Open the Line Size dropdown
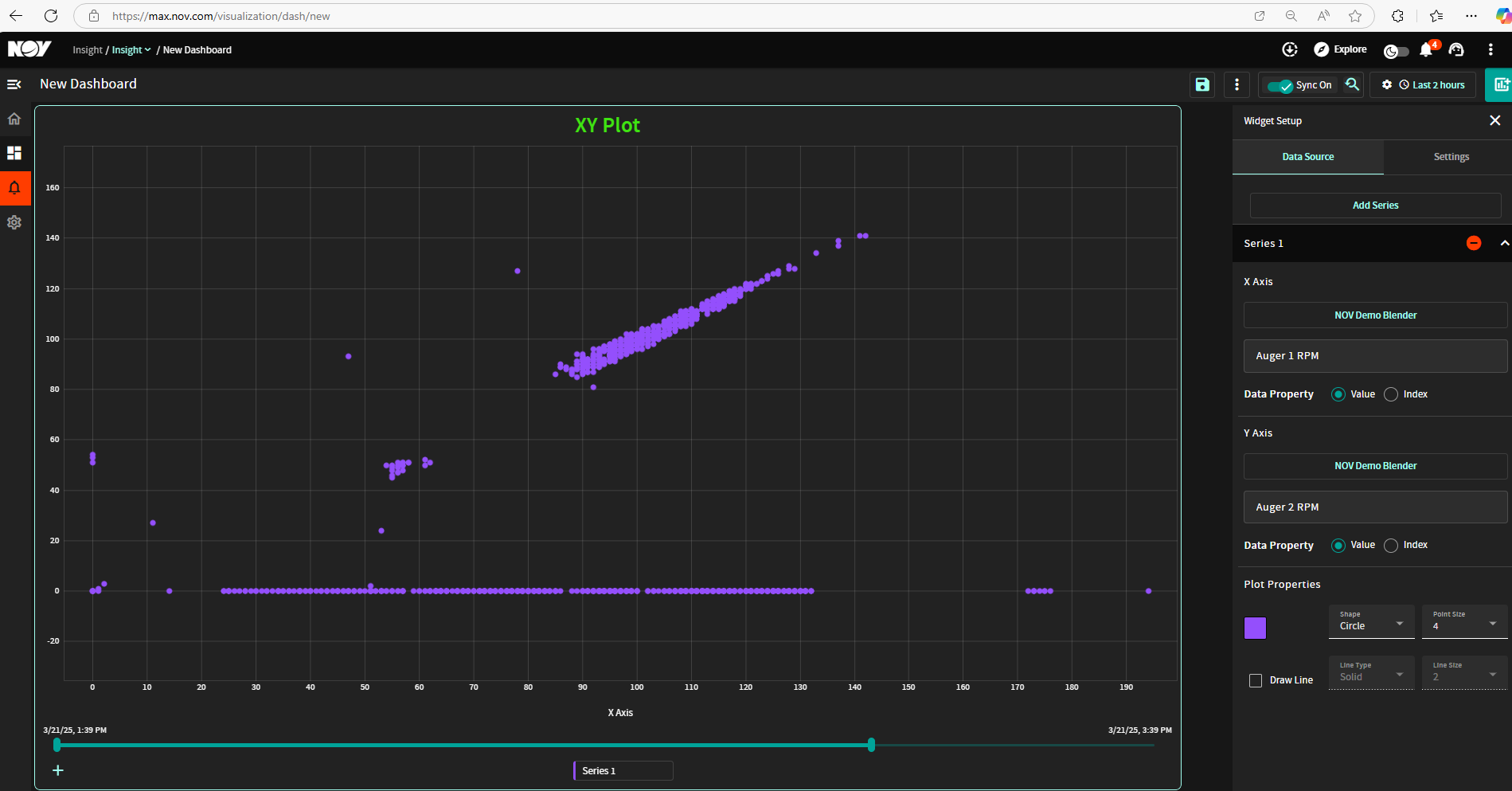Image resolution: width=1512 pixels, height=791 pixels. click(x=1465, y=672)
